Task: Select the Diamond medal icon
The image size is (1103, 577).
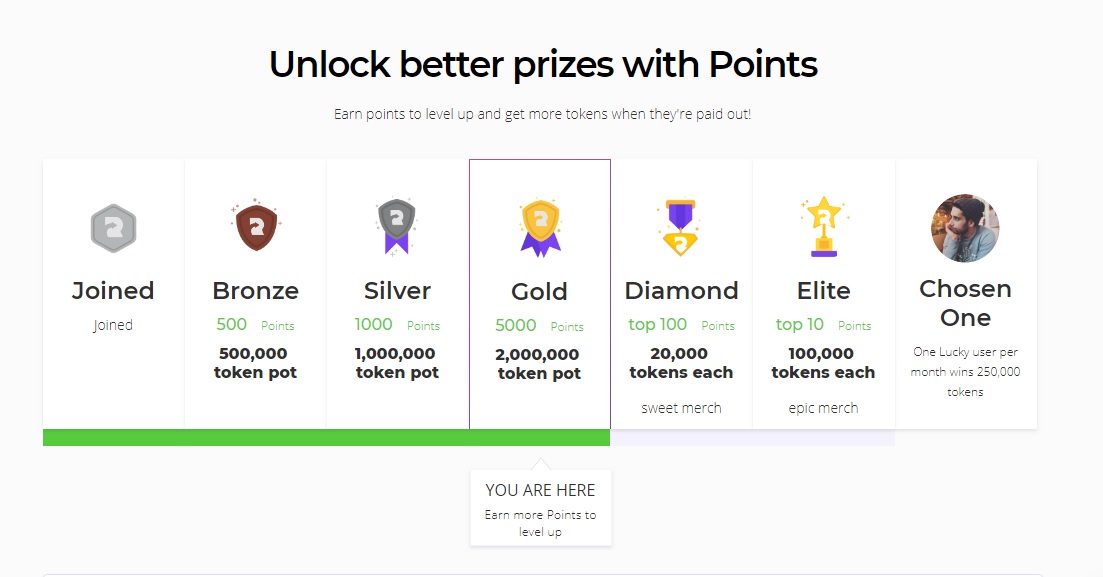Action: [681, 227]
